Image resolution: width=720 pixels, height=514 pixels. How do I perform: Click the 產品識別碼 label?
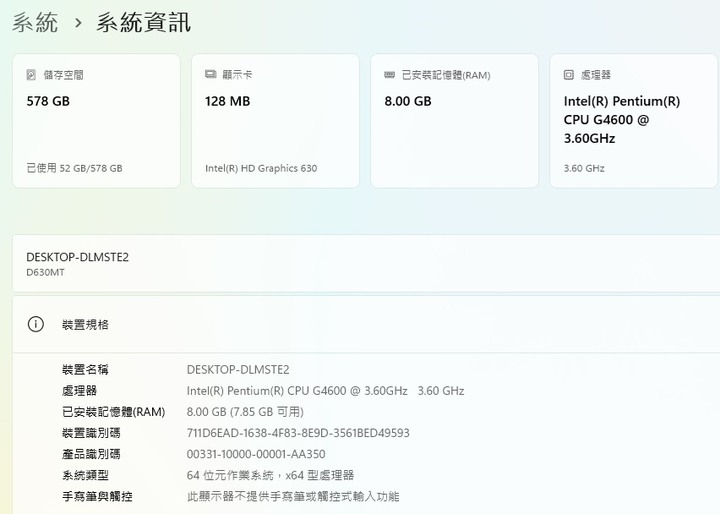91,454
